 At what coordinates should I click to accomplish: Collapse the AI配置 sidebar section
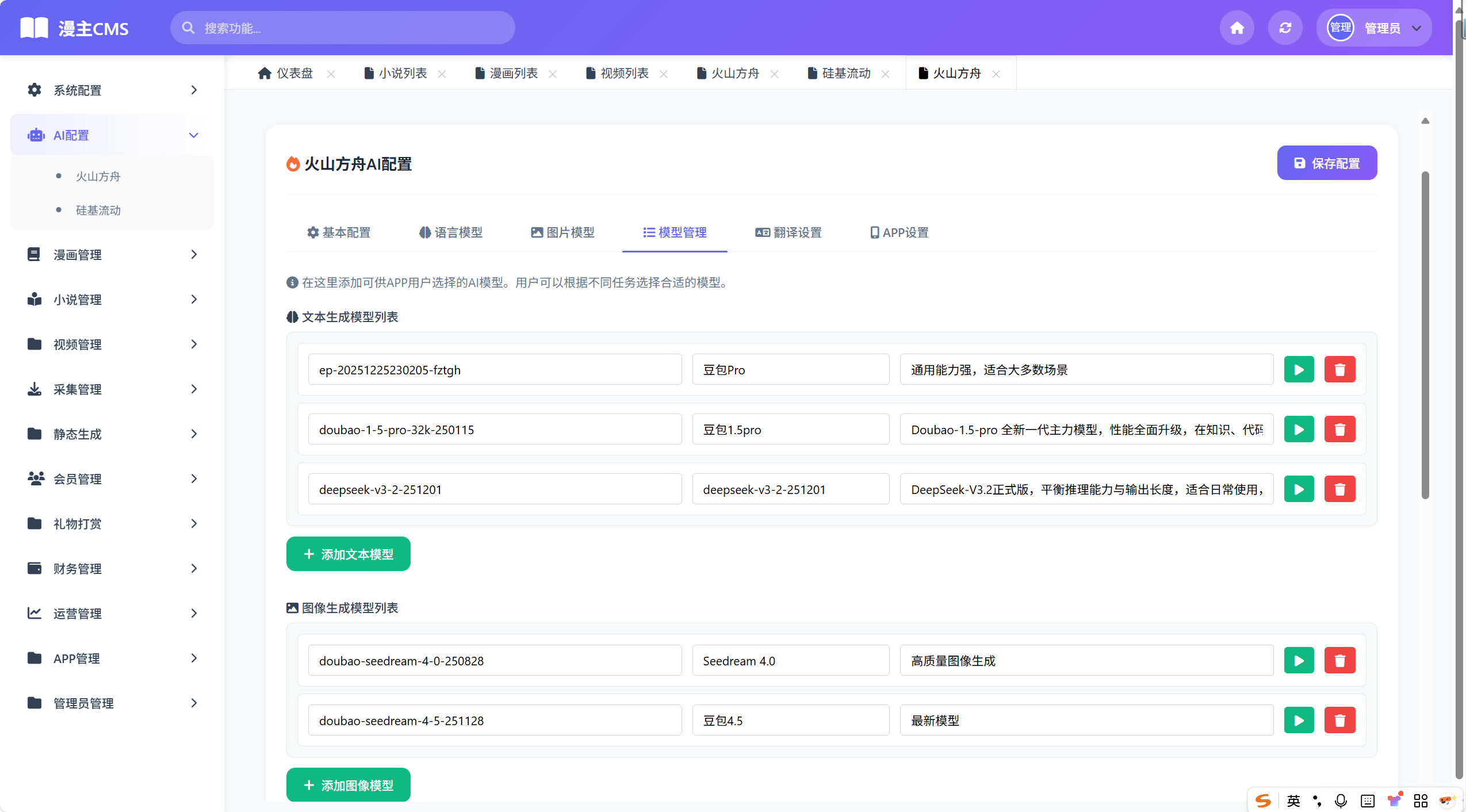point(193,135)
